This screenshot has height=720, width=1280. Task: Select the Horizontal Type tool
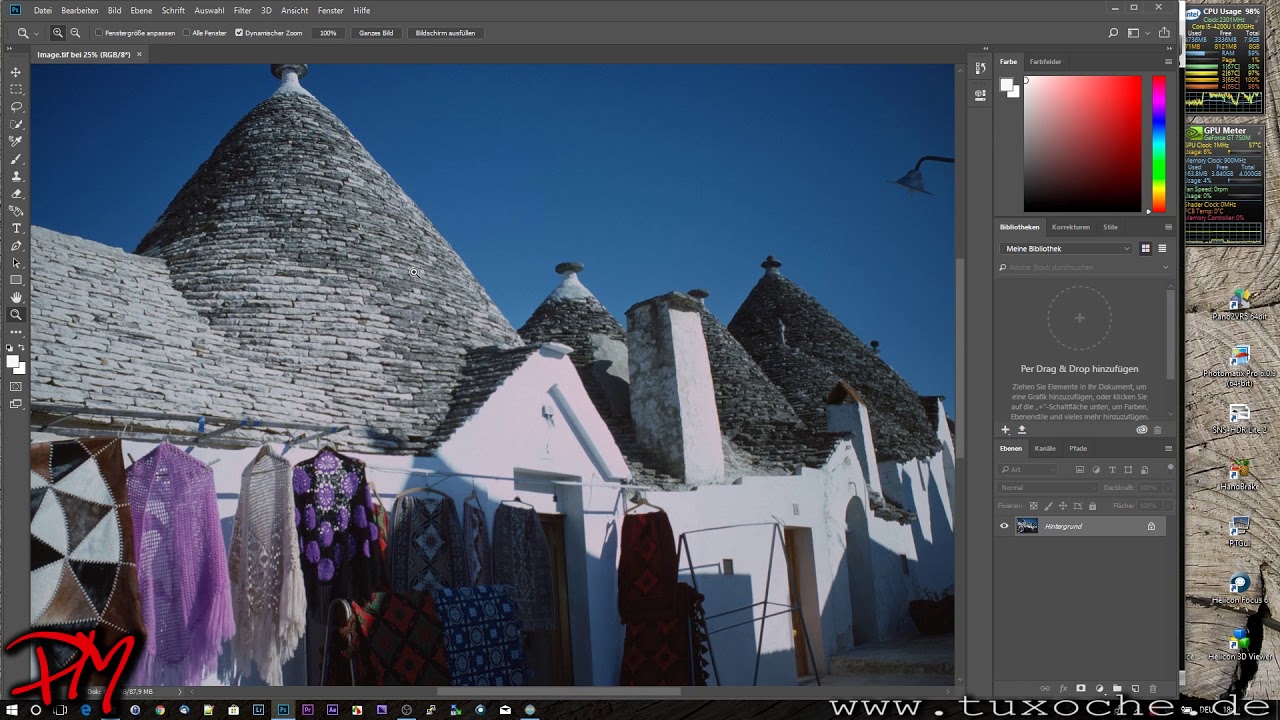pyautogui.click(x=16, y=228)
